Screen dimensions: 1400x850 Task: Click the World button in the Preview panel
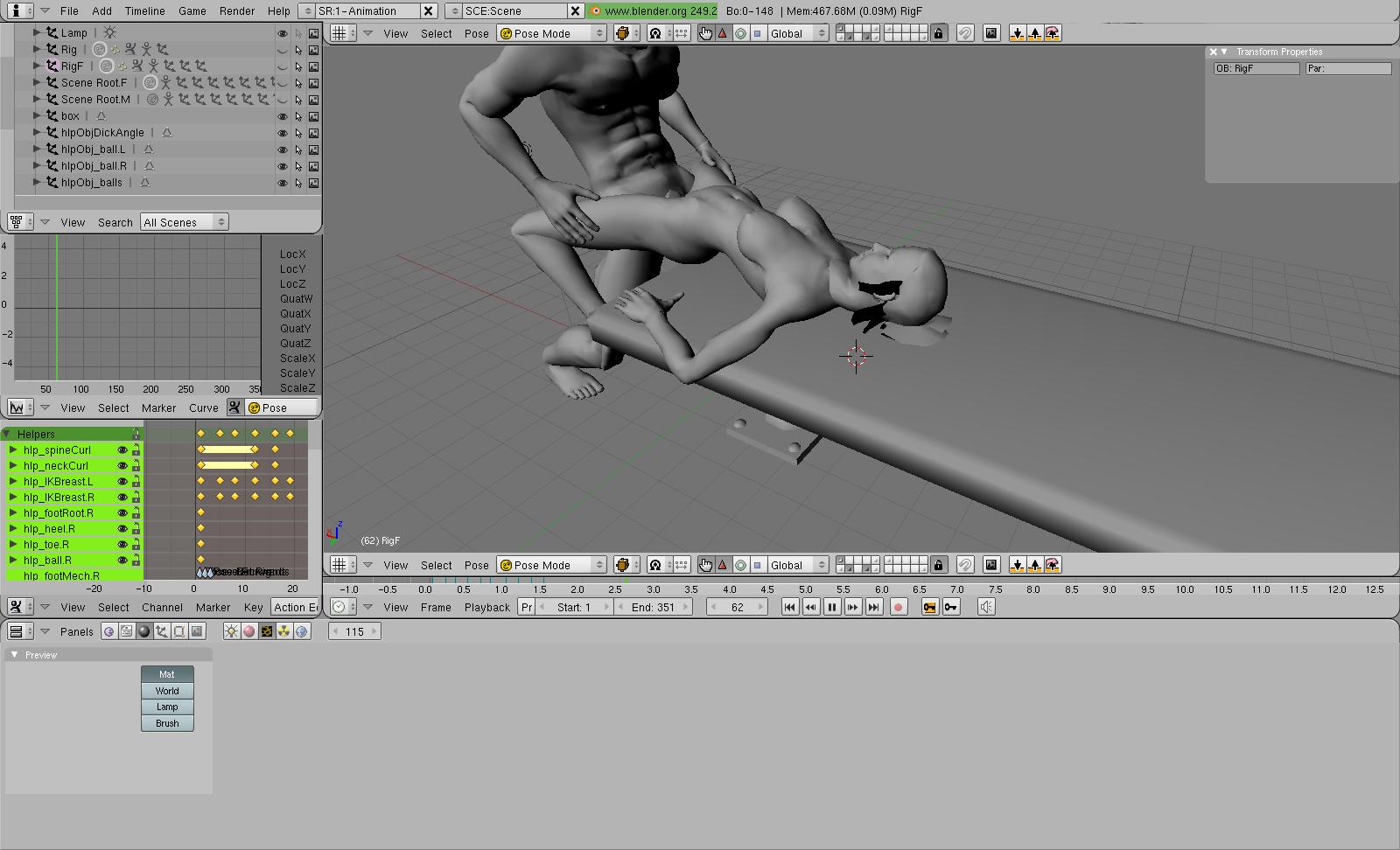pyautogui.click(x=167, y=691)
